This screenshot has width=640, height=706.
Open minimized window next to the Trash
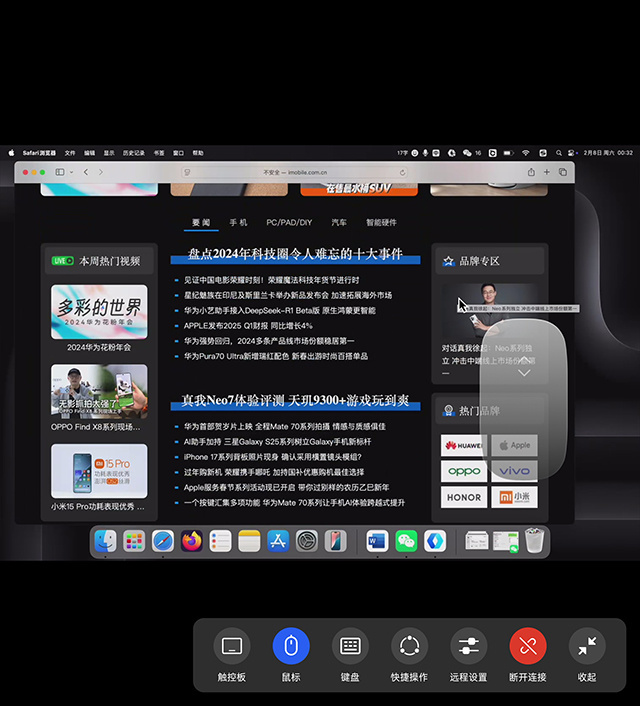tap(505, 541)
